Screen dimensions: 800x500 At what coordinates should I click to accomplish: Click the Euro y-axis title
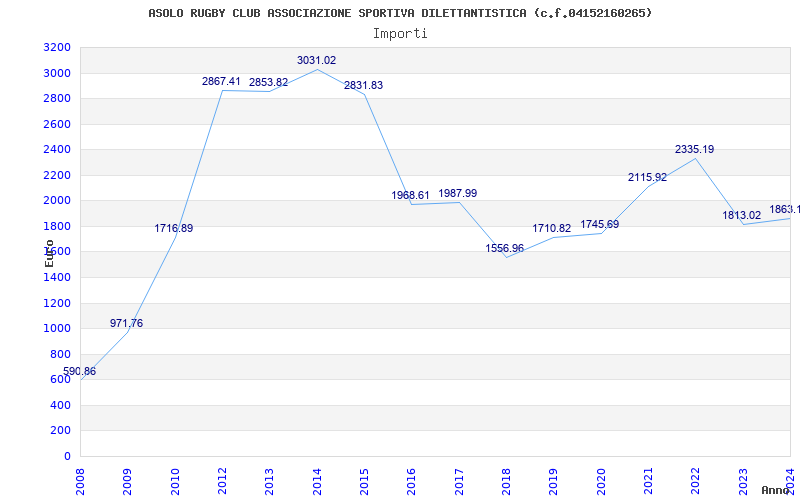(x=49, y=253)
